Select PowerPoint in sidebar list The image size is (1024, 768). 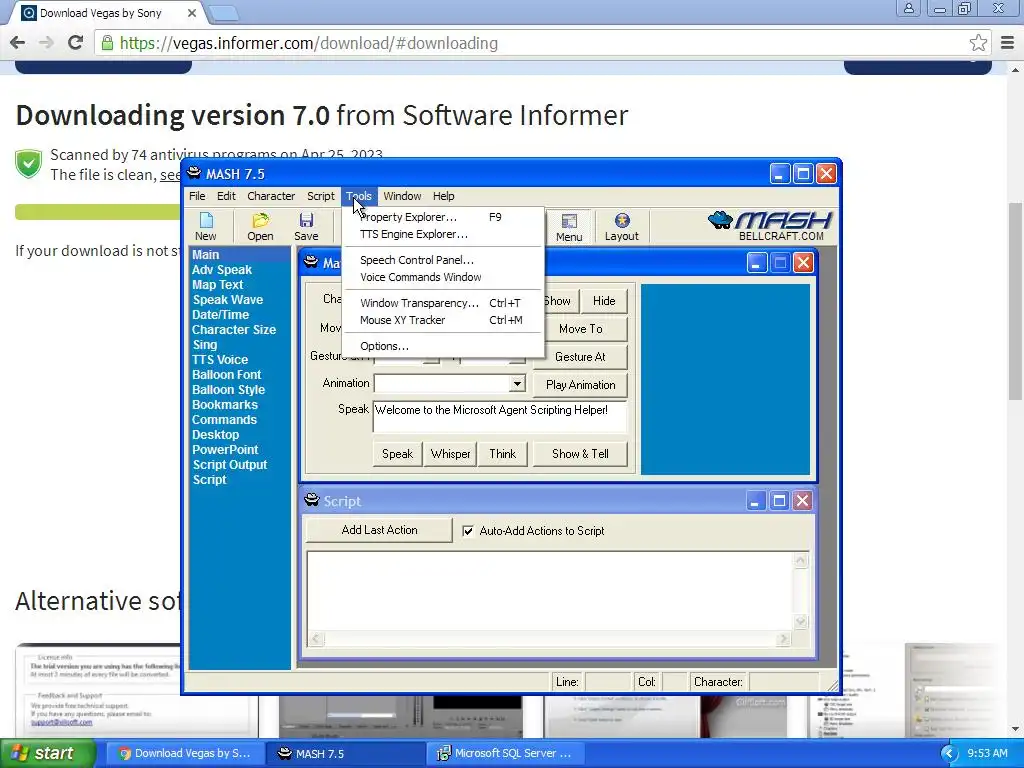pos(225,450)
